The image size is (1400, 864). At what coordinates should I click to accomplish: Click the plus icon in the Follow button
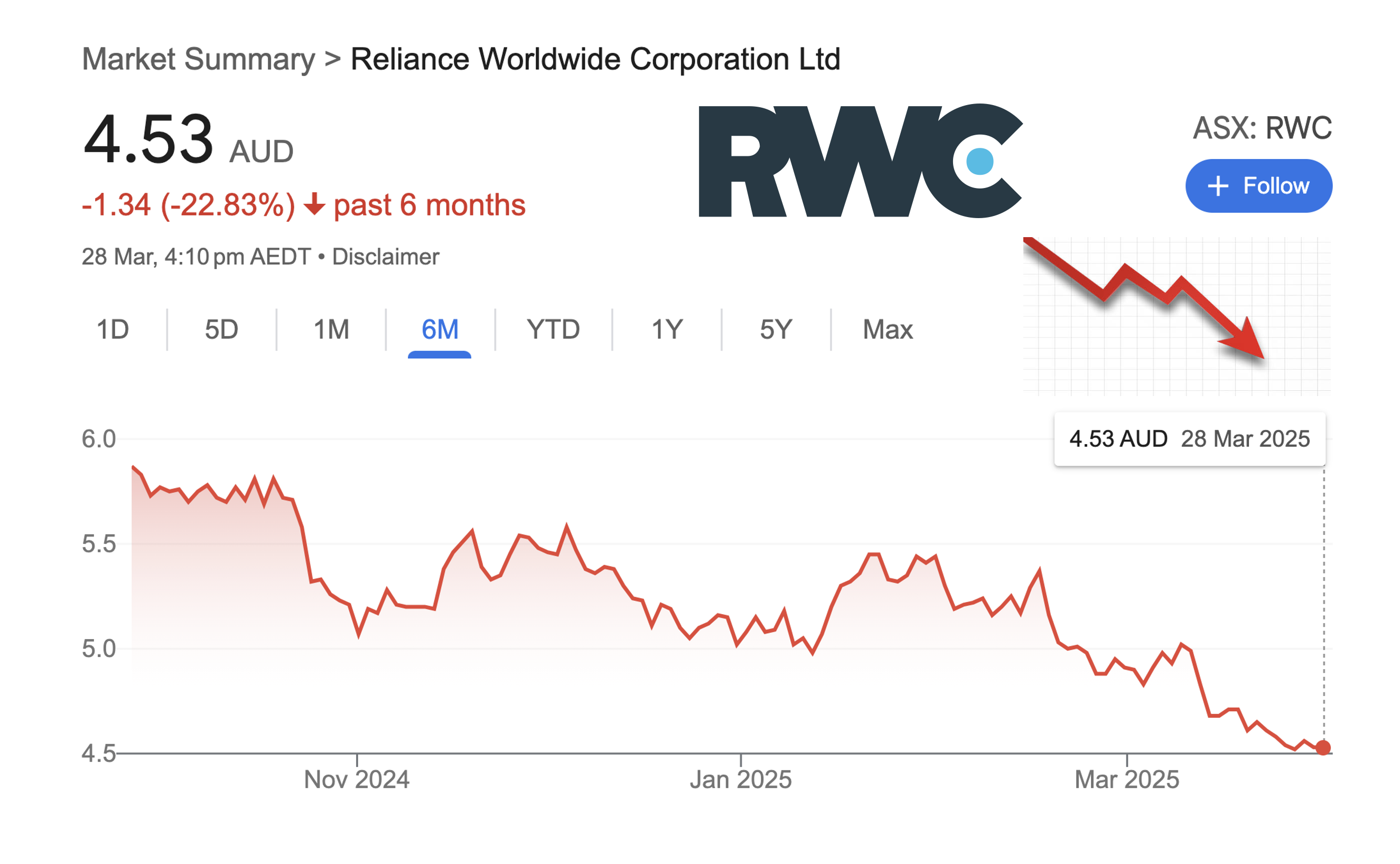pos(1218,186)
